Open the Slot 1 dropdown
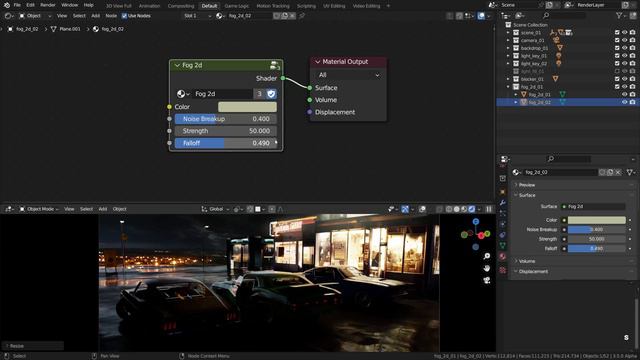This screenshot has height=360, width=640. [x=198, y=16]
